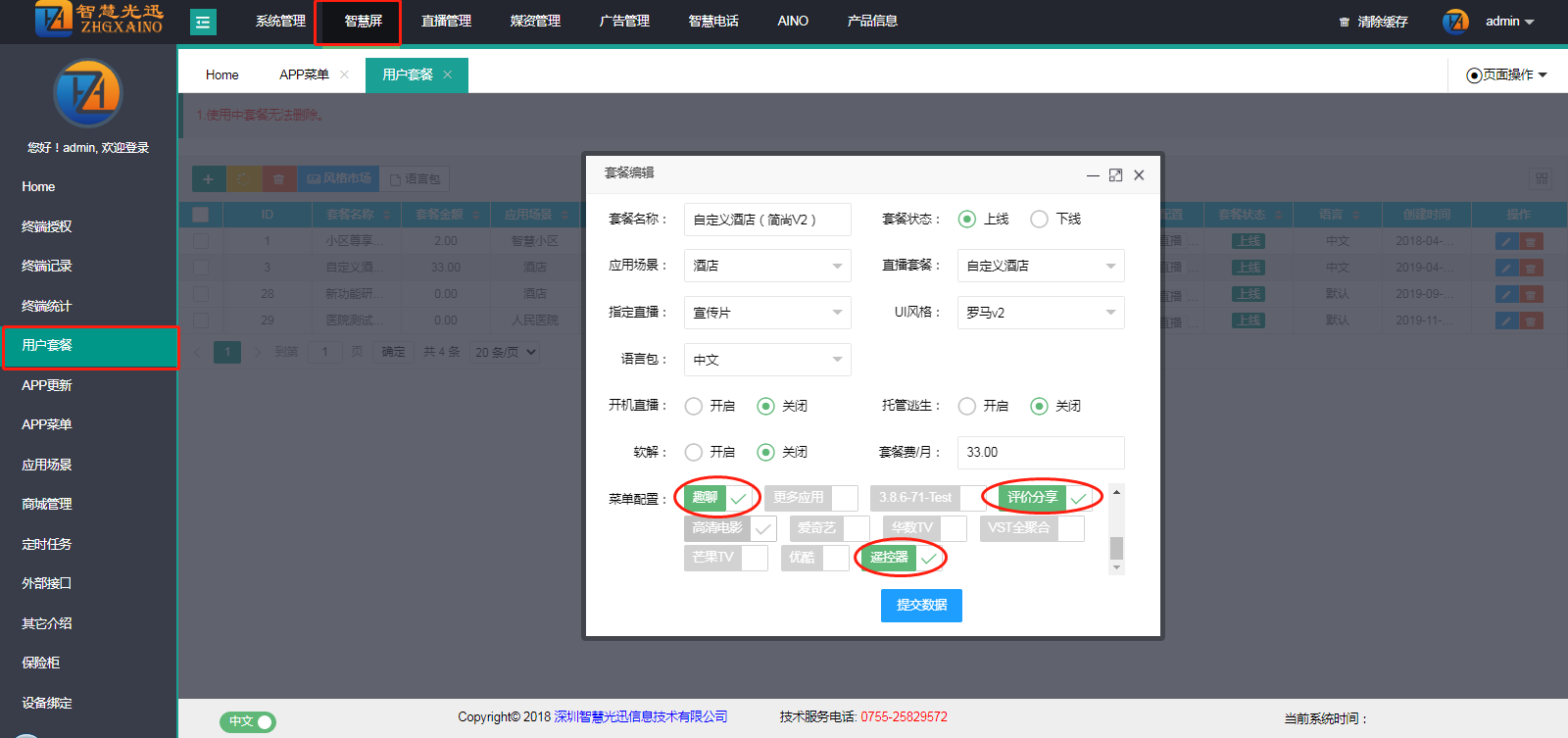Open the 应用场景 dropdown showing 酒店

766,266
